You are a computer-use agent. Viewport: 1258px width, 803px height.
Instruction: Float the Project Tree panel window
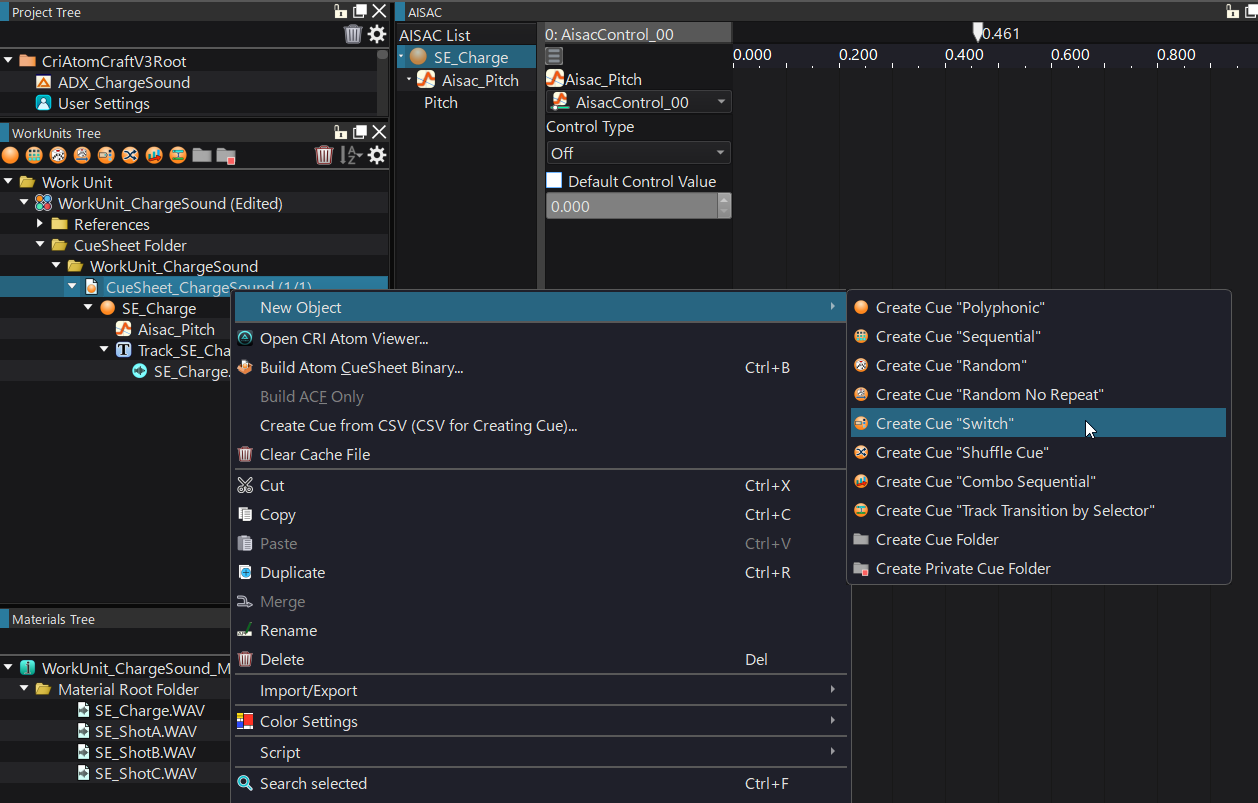point(360,11)
